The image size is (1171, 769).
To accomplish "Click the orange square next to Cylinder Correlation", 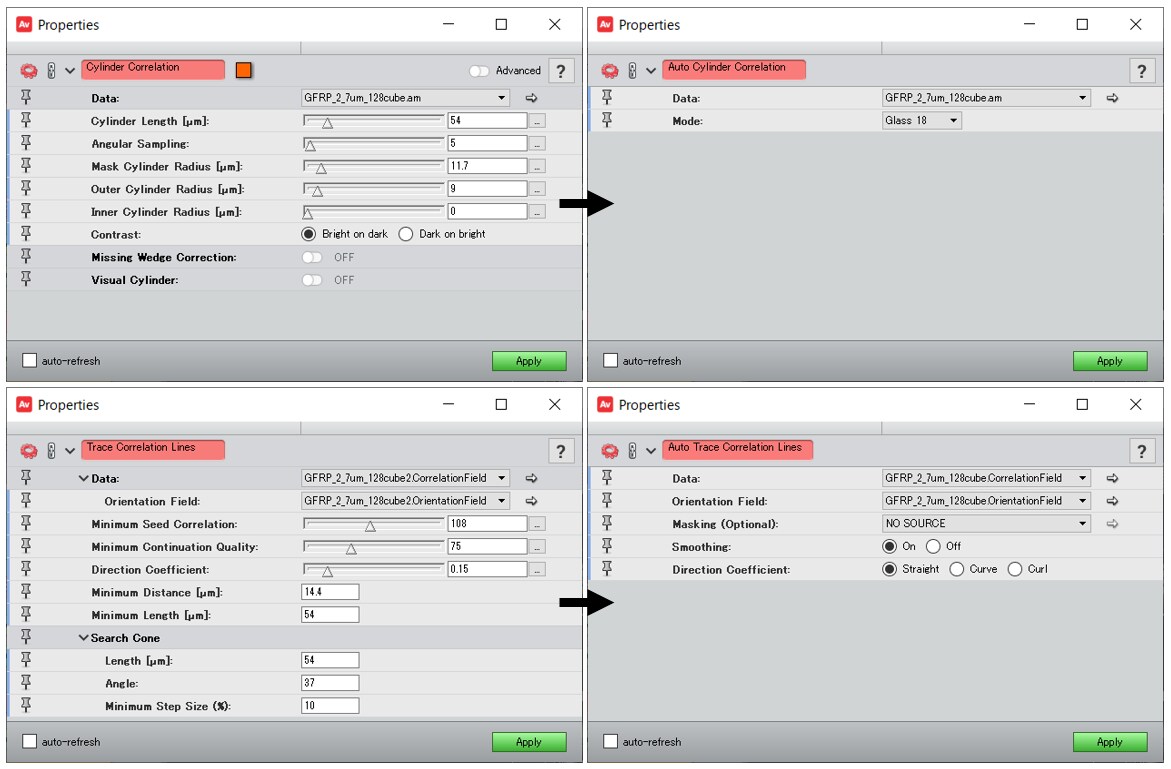I will point(244,70).
